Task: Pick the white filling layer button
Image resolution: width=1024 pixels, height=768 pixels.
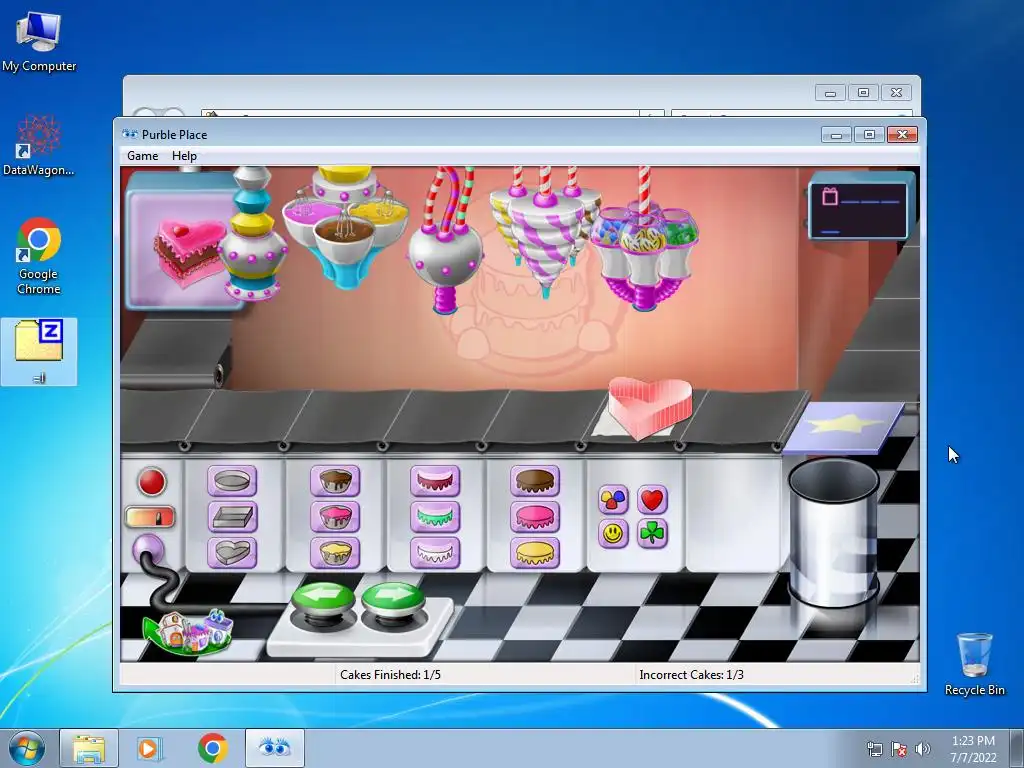Action: tap(435, 552)
